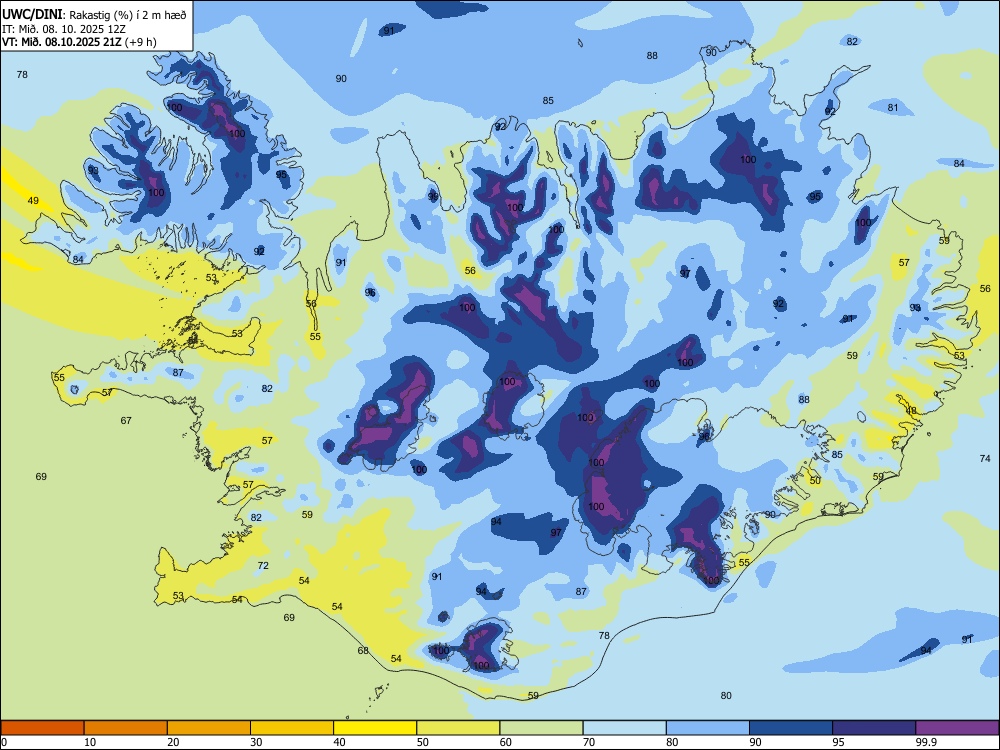
Task: Click the bright yellow 40–50 legend swatch
Action: point(375,728)
